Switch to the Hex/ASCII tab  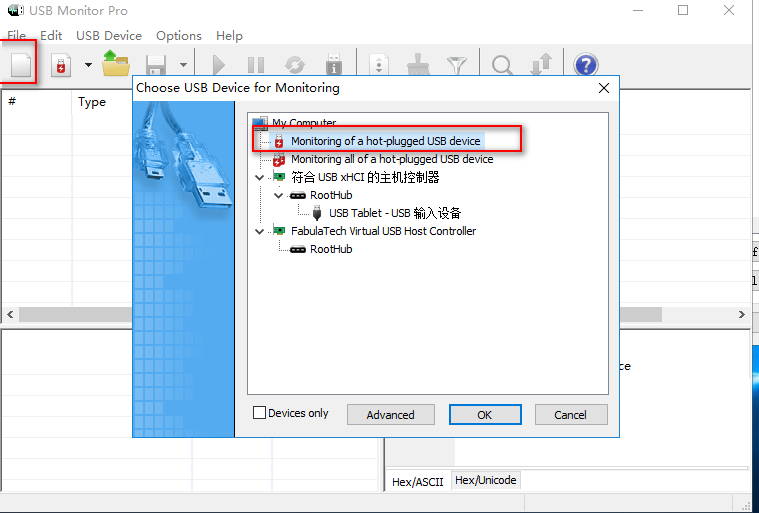click(x=418, y=482)
